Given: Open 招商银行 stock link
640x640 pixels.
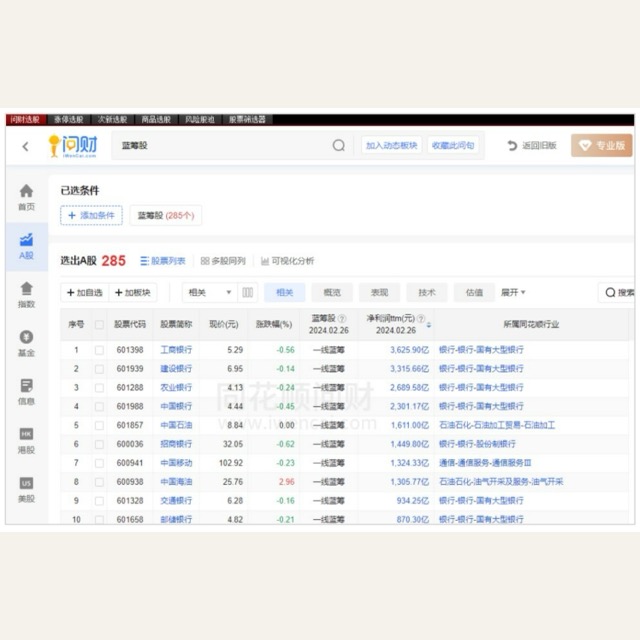Looking at the screenshot, I should [176, 444].
